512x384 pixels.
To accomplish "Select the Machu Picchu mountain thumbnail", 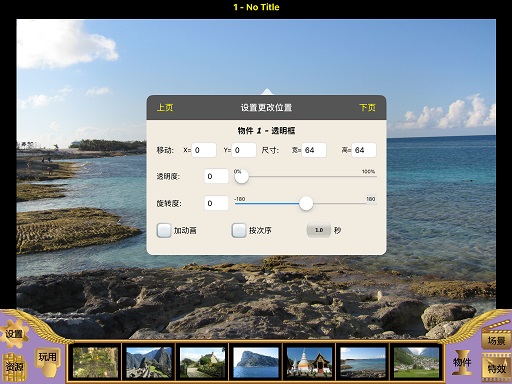I will point(149,362).
